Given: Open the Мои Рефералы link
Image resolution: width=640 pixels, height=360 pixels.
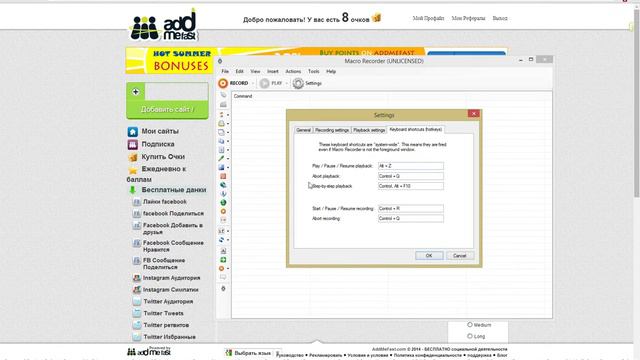Looking at the screenshot, I should tap(469, 18).
